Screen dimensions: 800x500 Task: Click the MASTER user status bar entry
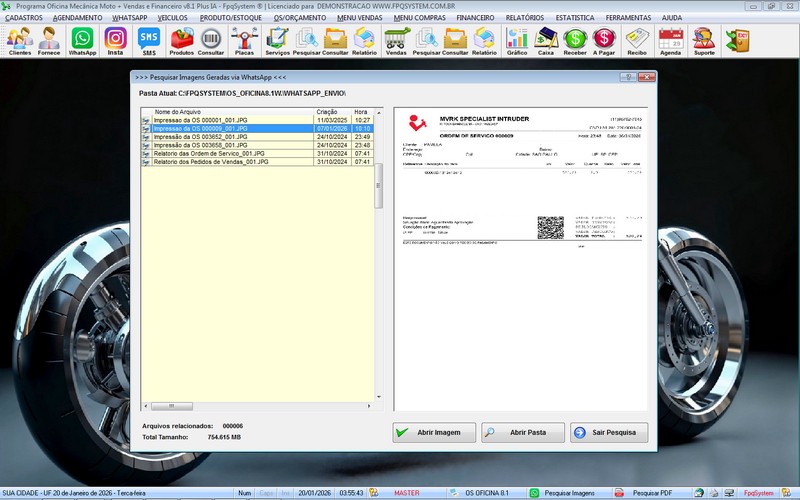[x=407, y=493]
